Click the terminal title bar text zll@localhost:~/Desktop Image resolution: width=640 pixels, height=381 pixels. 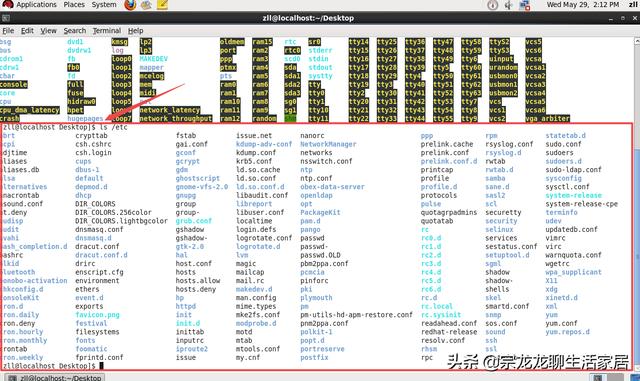tap(308, 18)
